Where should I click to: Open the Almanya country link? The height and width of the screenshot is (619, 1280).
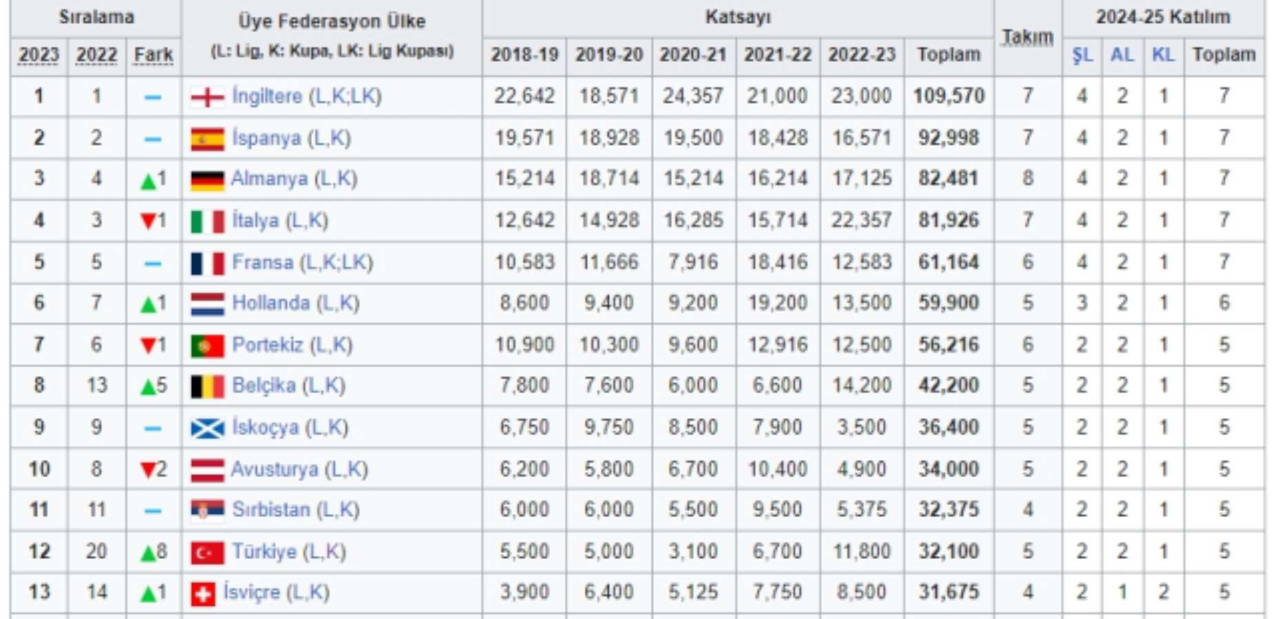coord(270,180)
